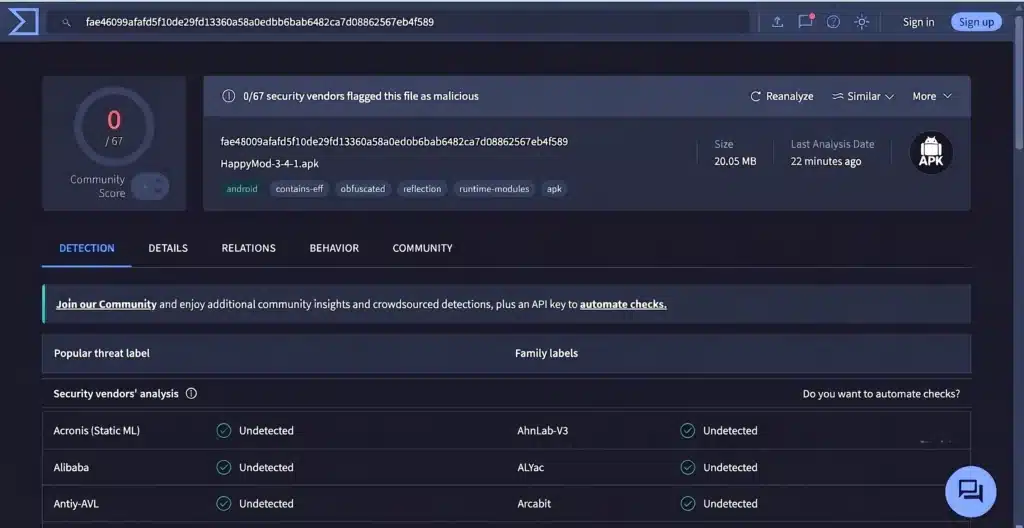1024x528 pixels.
Task: Open the Join our Community link
Action: point(106,304)
